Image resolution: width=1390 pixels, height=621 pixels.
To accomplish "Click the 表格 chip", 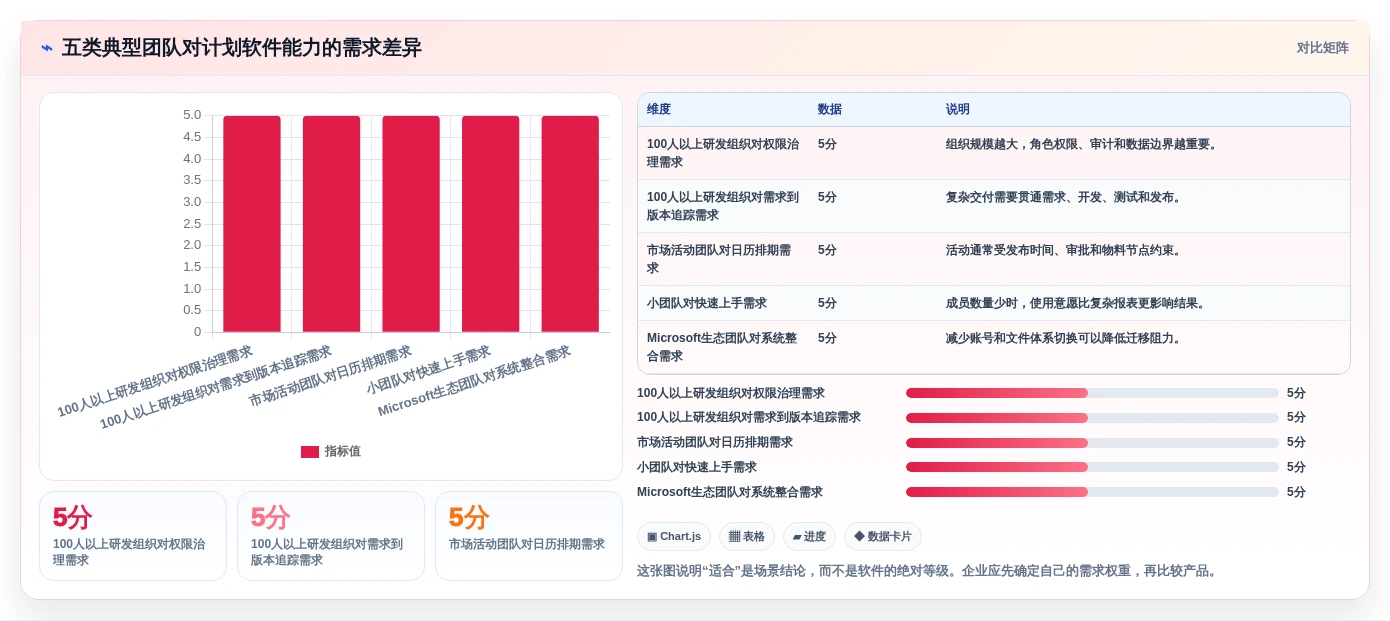I will pos(747,536).
